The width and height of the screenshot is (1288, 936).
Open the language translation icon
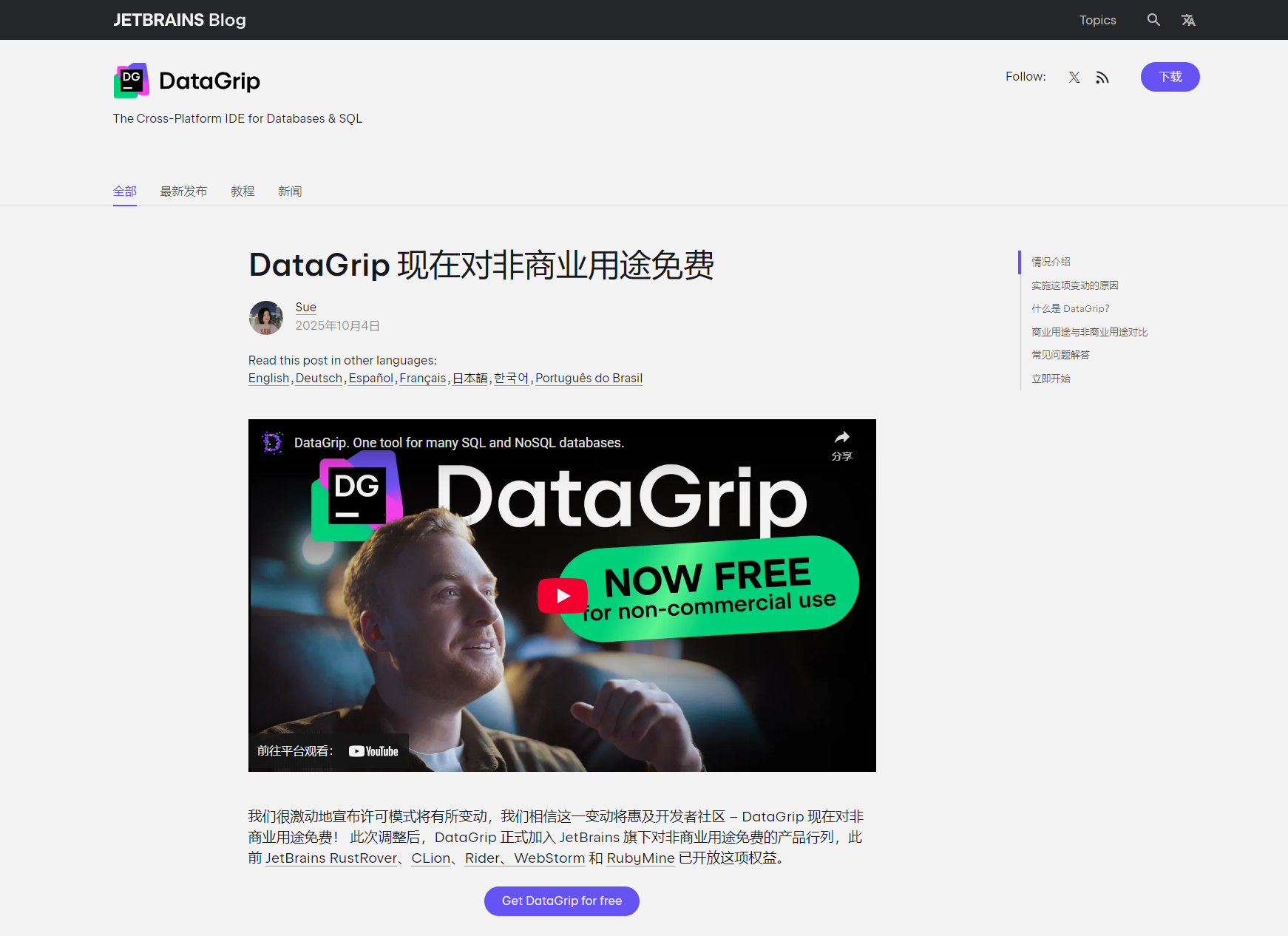coord(1188,20)
